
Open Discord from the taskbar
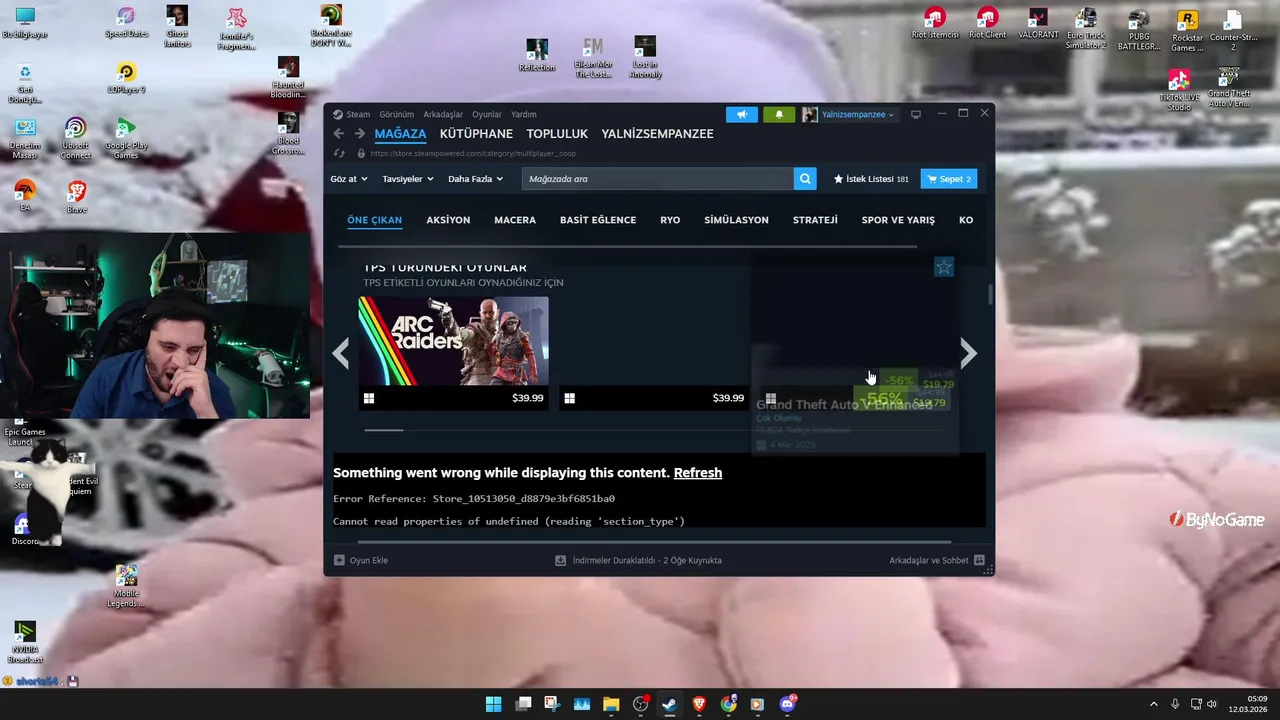click(787, 704)
